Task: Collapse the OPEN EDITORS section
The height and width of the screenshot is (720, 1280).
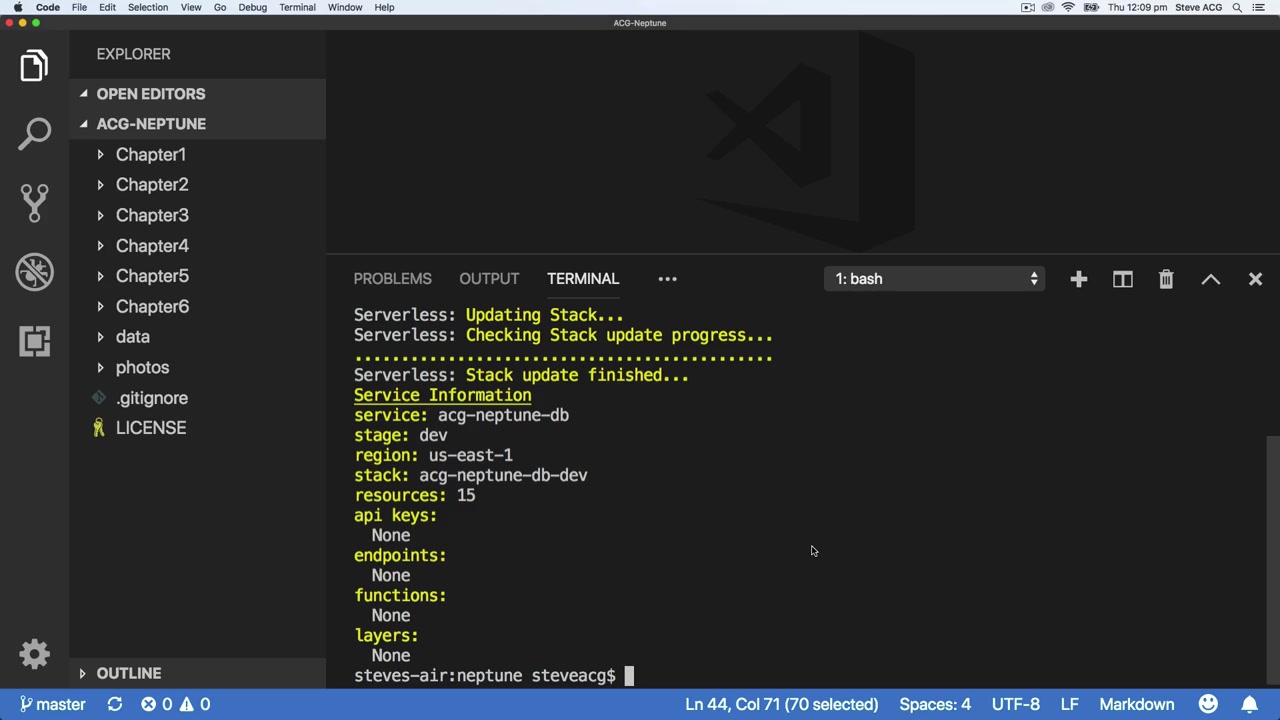Action: click(150, 94)
